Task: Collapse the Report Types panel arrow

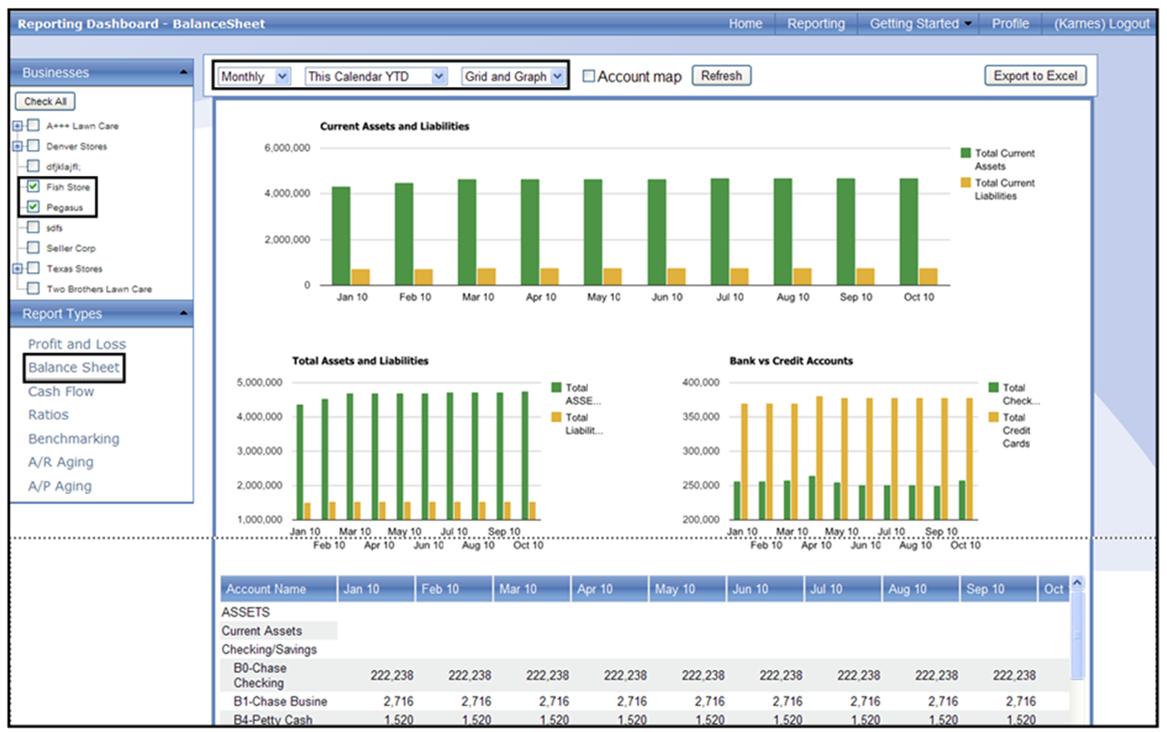Action: (x=182, y=314)
